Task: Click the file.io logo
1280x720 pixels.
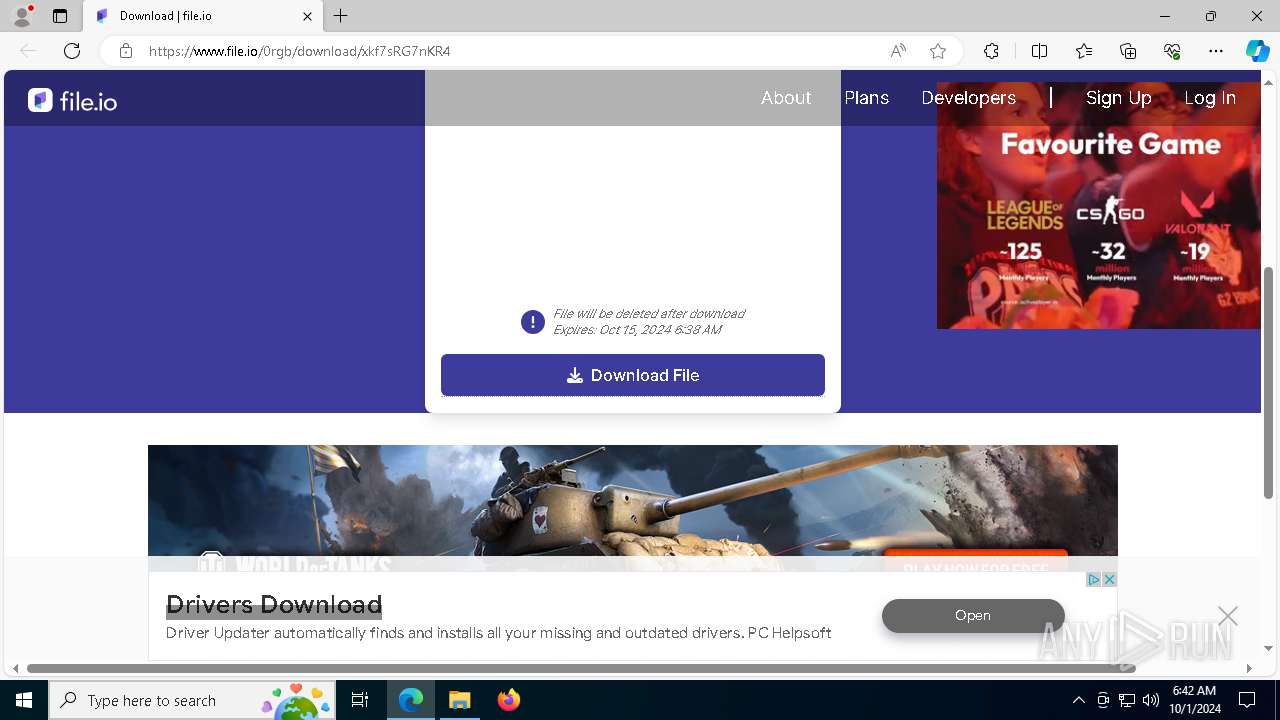Action: coord(72,100)
